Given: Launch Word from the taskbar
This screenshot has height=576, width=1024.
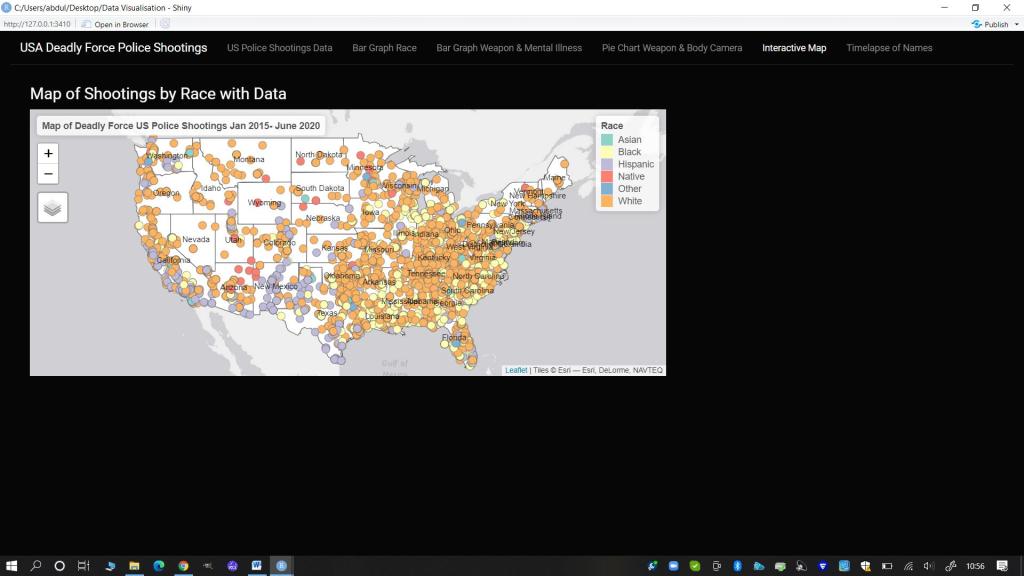Looking at the screenshot, I should [257, 566].
